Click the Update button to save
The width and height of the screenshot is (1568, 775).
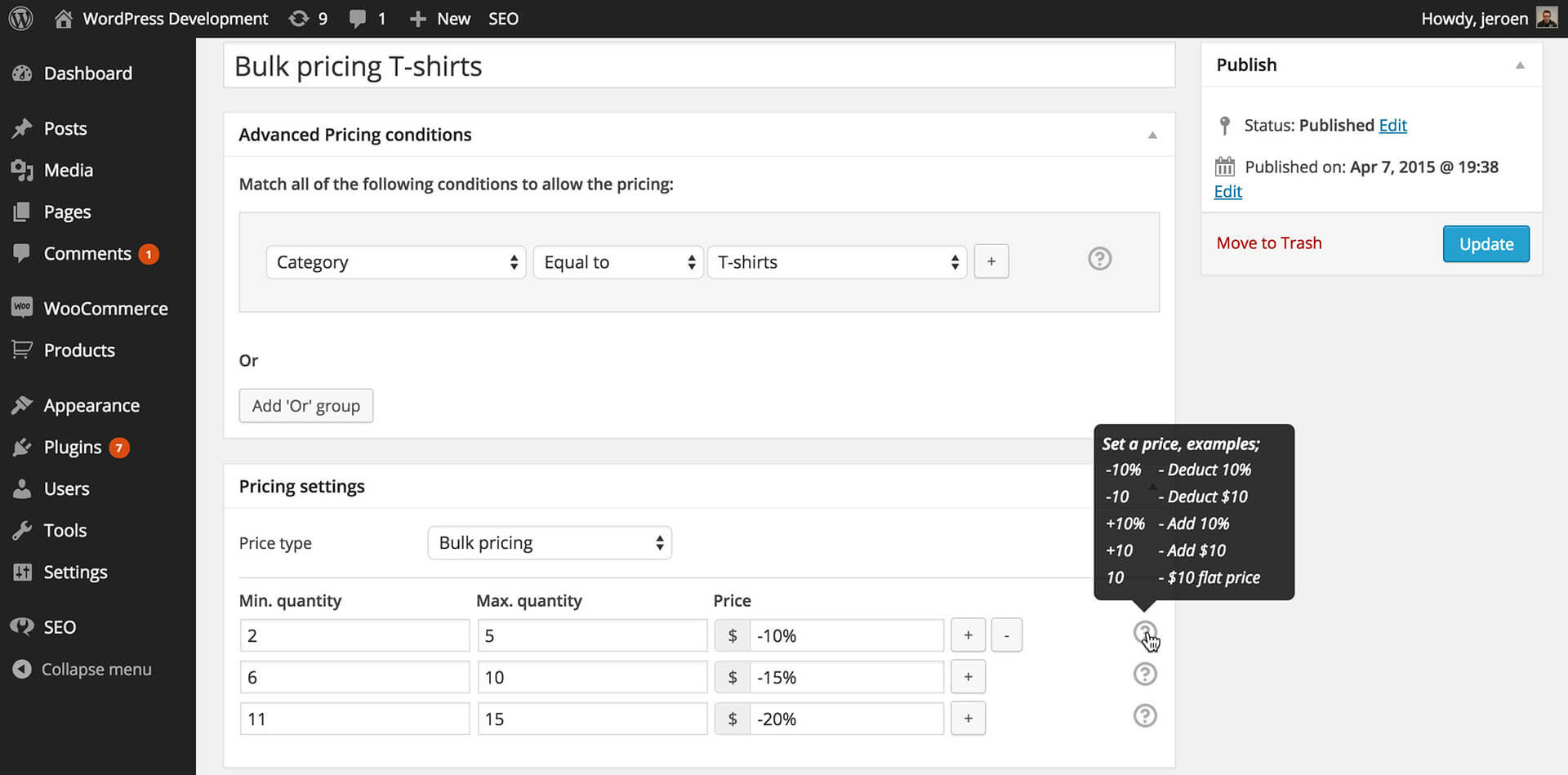click(1486, 243)
